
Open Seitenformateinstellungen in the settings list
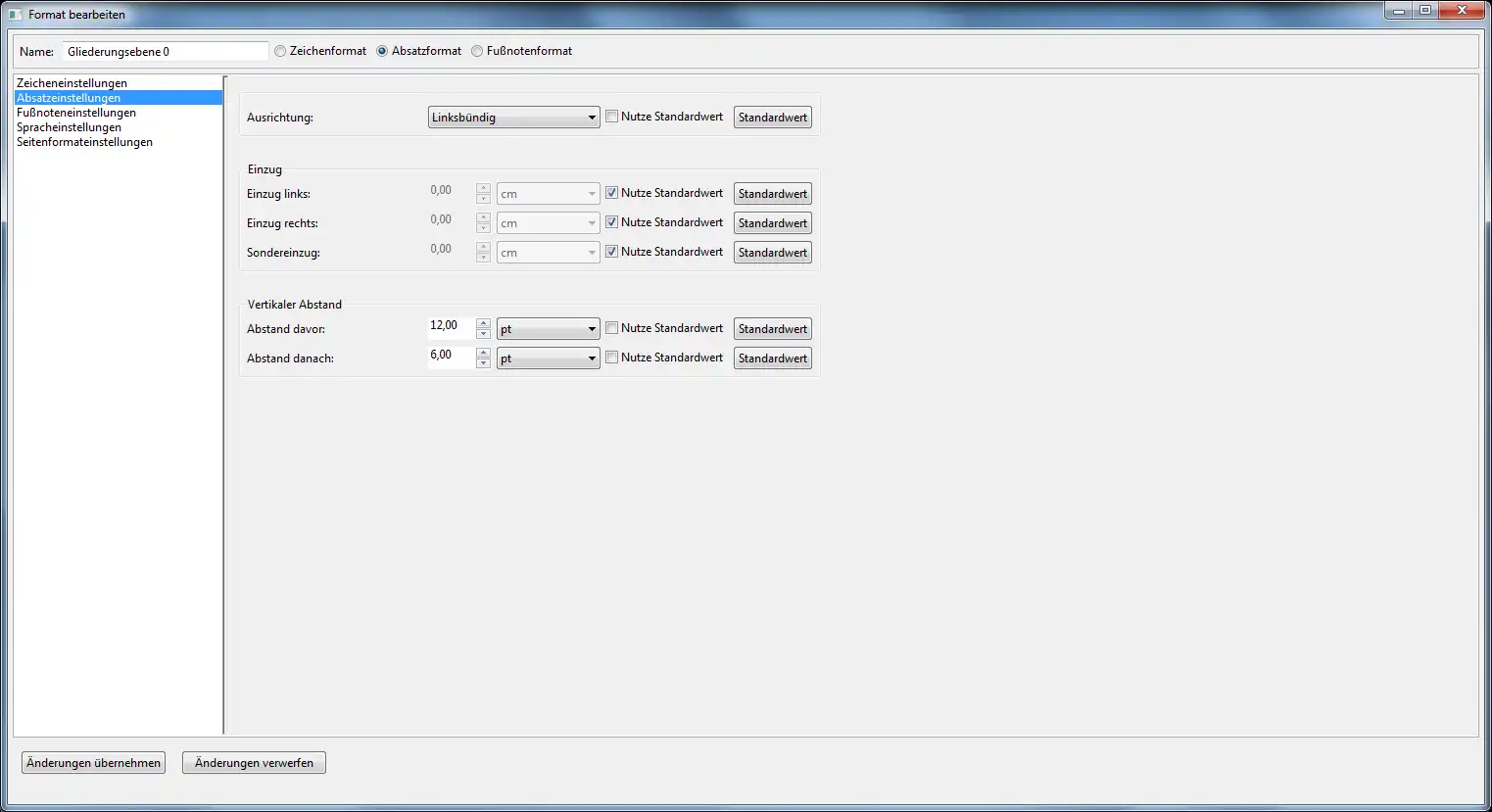tap(118, 142)
